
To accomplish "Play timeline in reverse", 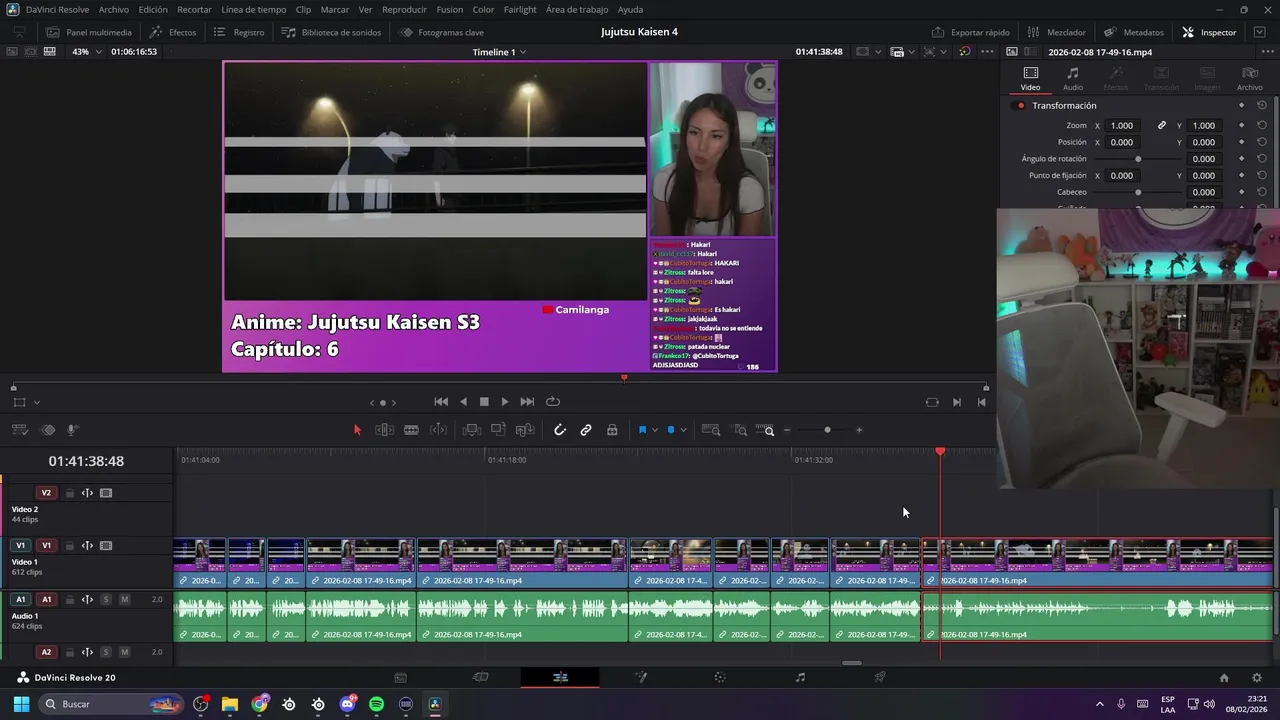I will (463, 402).
